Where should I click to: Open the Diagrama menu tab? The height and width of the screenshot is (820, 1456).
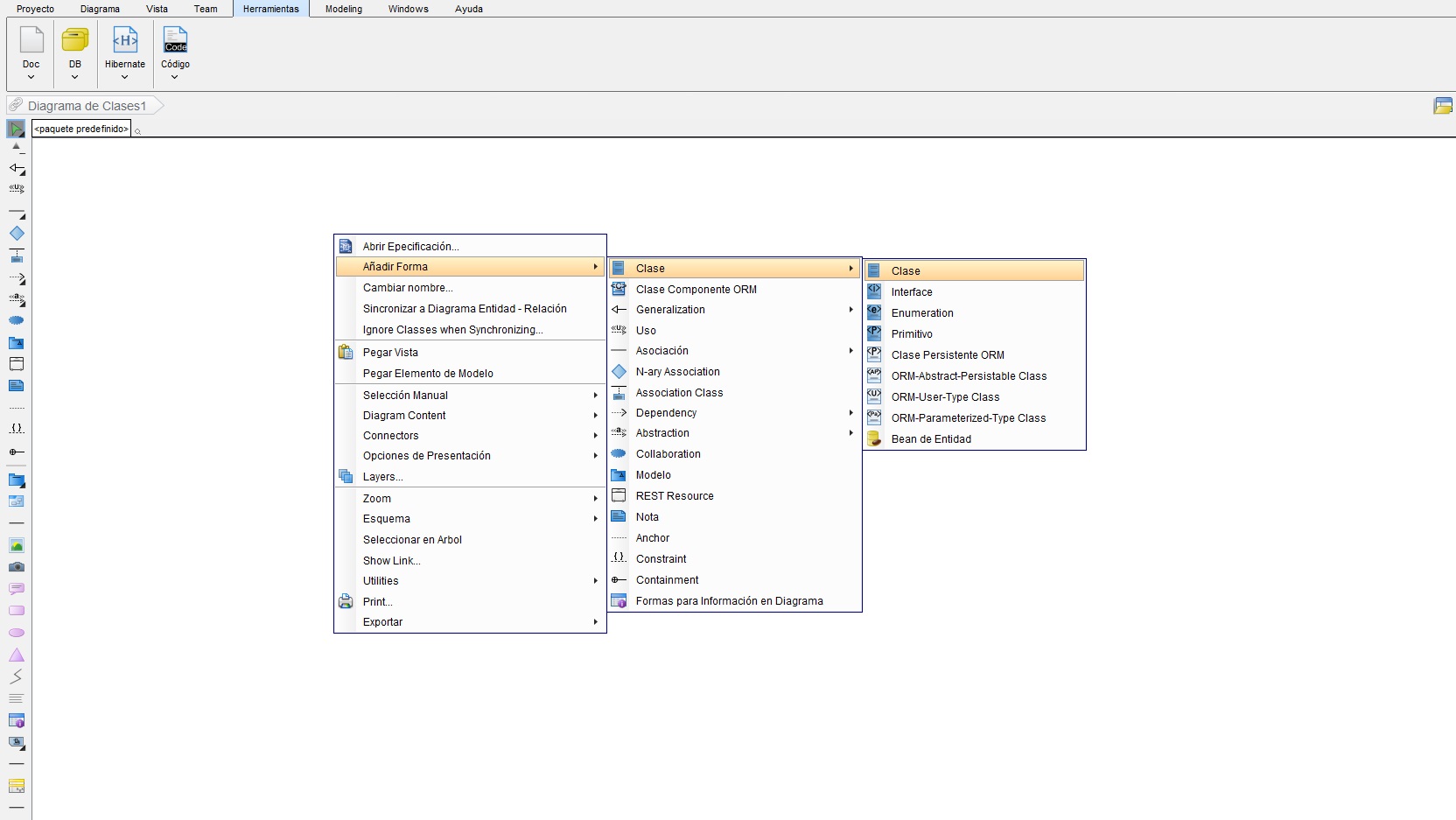coord(100,9)
